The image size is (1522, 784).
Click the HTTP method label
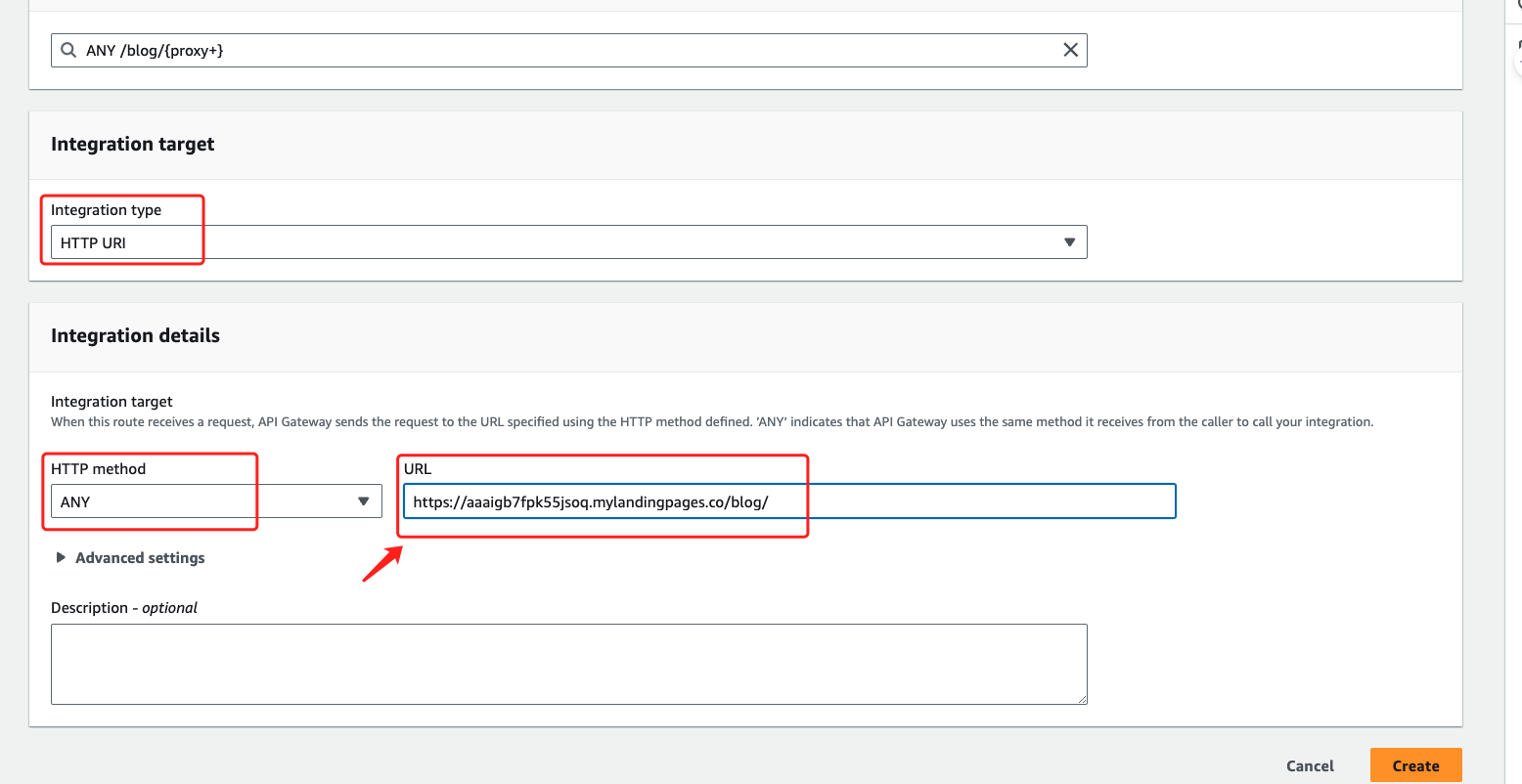98,469
